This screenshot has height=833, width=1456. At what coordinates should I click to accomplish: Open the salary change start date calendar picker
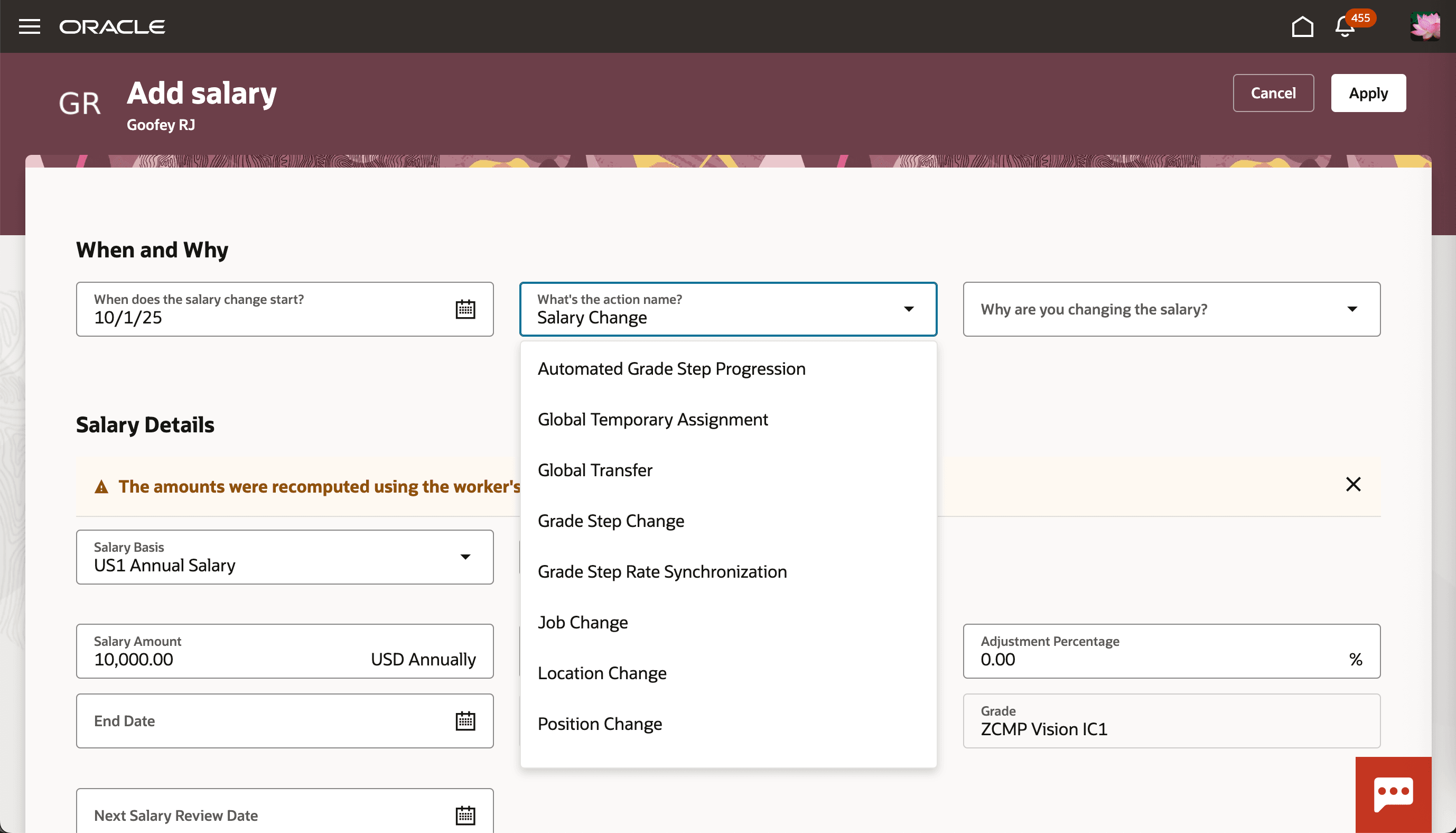click(466, 309)
